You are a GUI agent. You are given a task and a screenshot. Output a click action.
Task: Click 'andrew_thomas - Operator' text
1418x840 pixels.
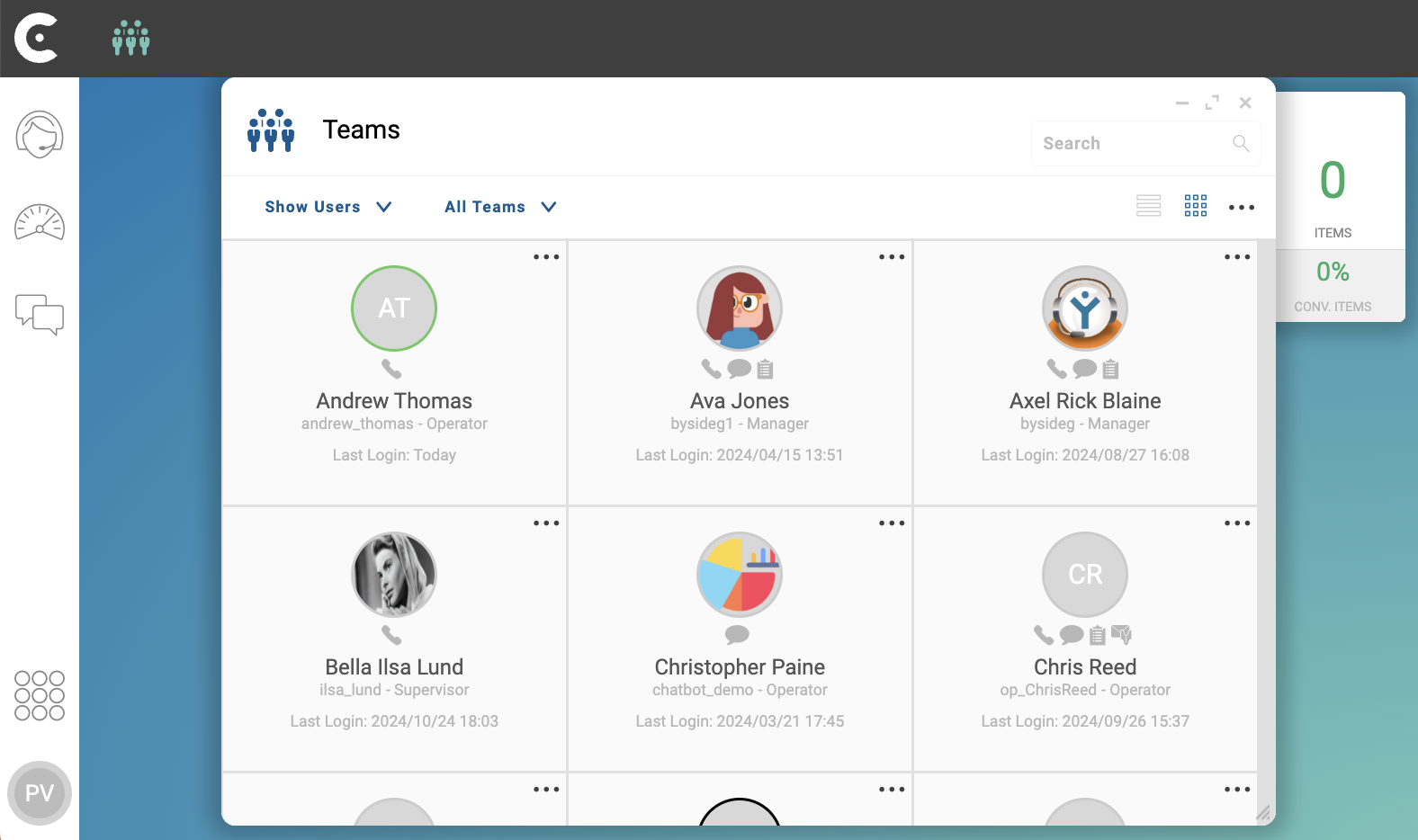click(394, 424)
